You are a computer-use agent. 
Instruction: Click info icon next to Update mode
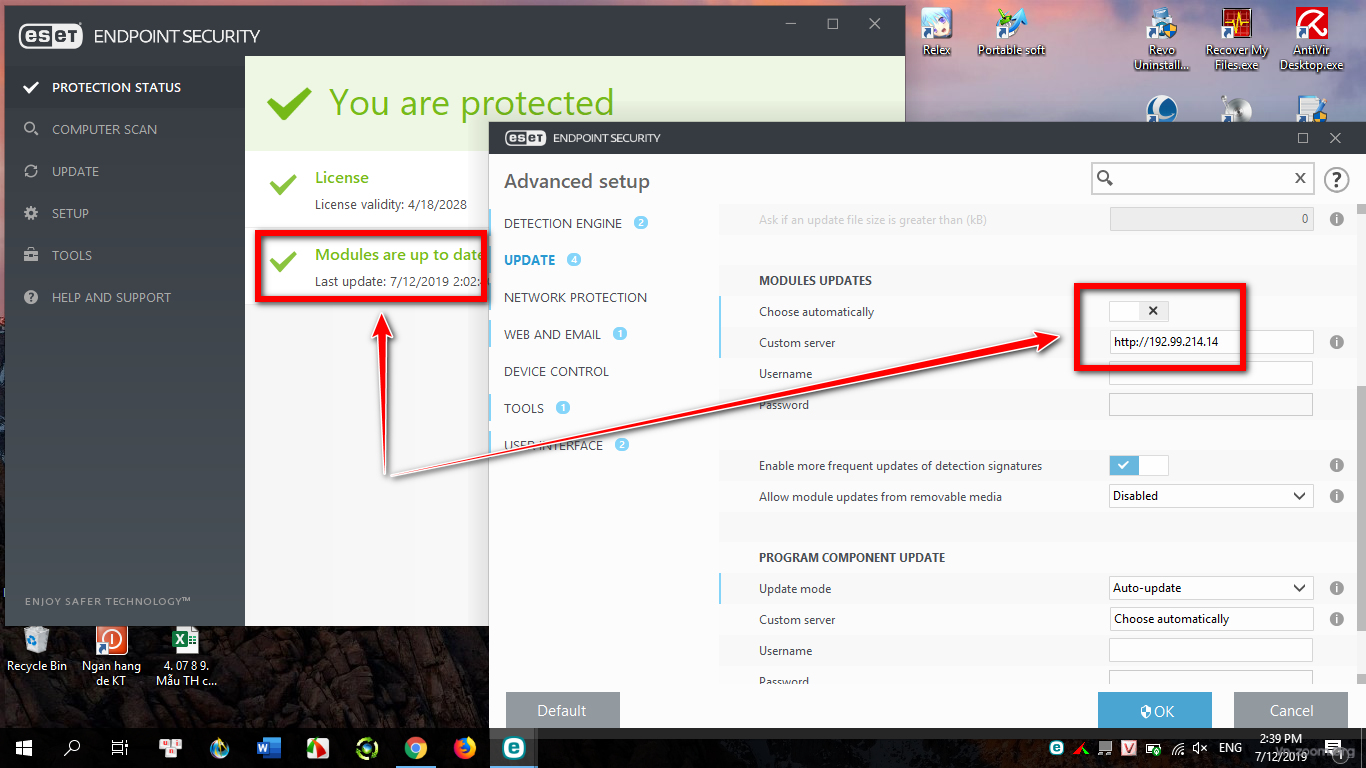[1336, 589]
